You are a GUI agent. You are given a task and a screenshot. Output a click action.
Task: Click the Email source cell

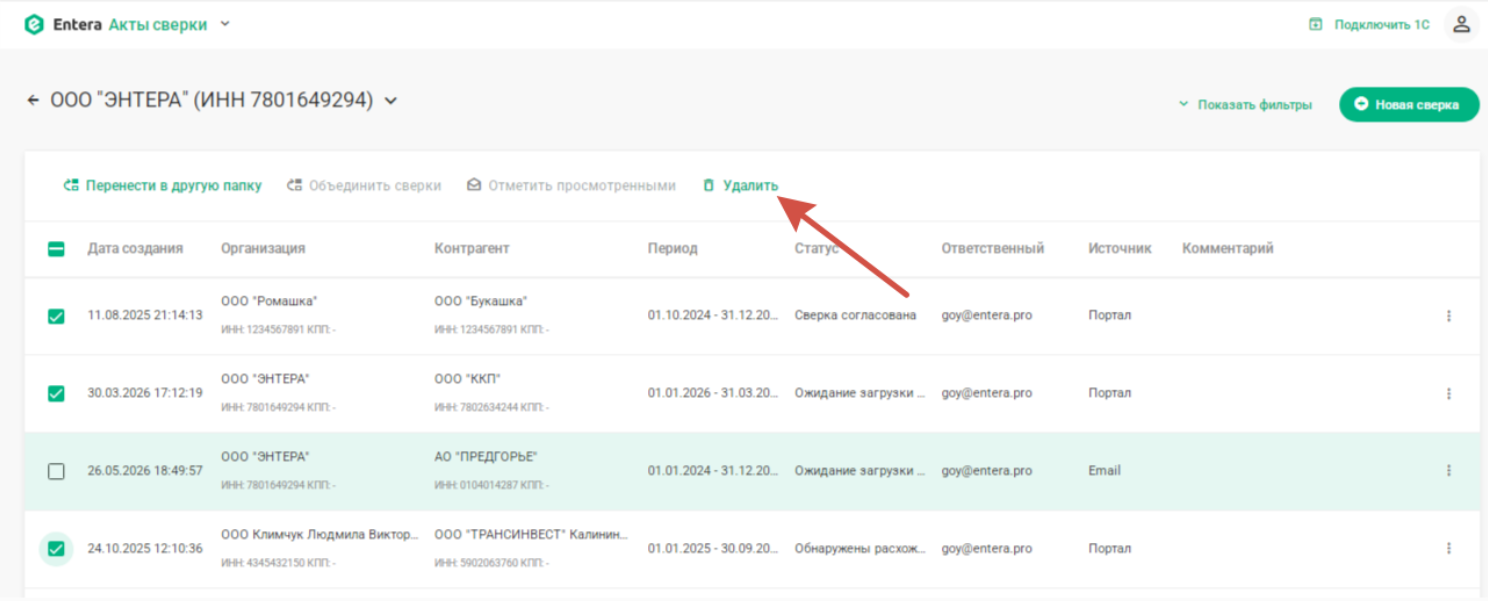click(1104, 470)
